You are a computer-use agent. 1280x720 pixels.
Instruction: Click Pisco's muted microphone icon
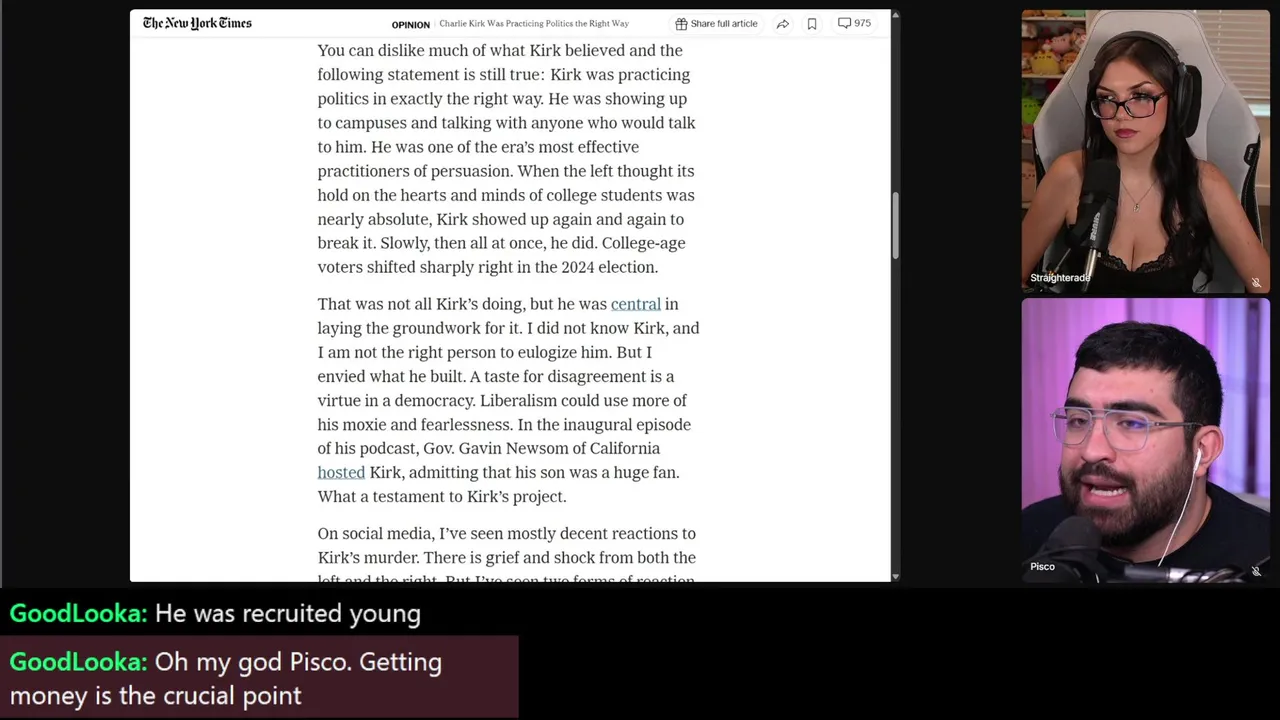pyautogui.click(x=1256, y=571)
